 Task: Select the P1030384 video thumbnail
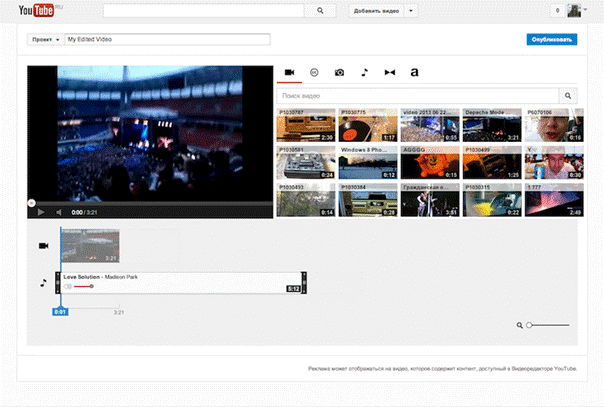368,200
